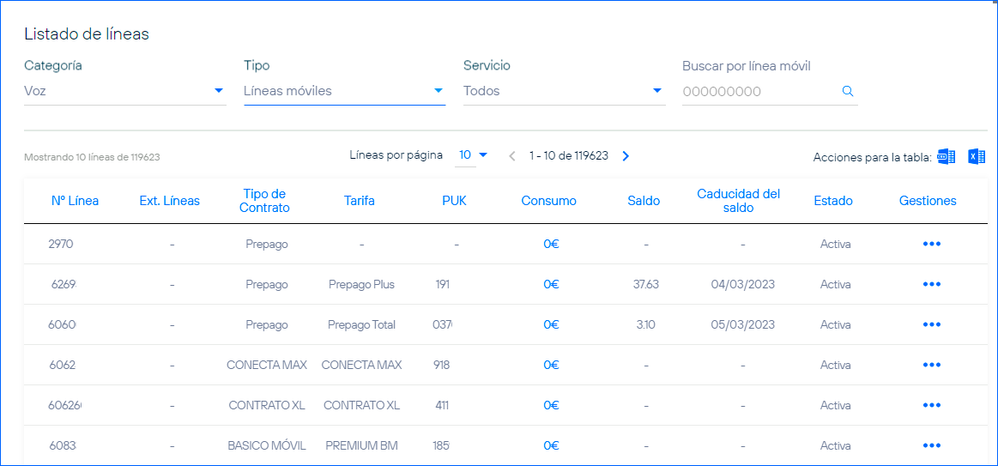The width and height of the screenshot is (998, 466).
Task: Focus the Buscar por línea móvil field
Action: [x=758, y=91]
